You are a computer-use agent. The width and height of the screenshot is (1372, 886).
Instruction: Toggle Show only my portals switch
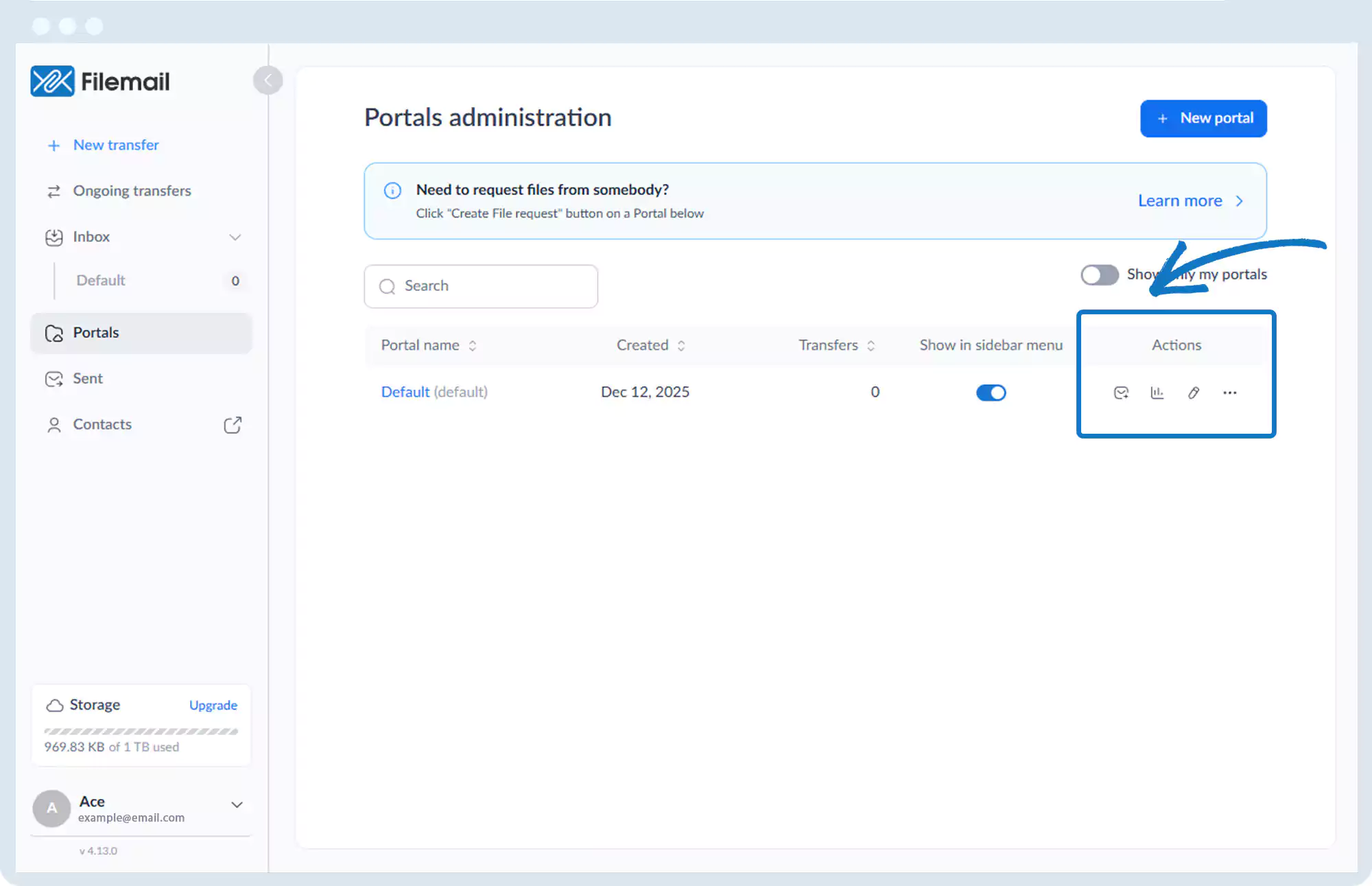point(1099,275)
